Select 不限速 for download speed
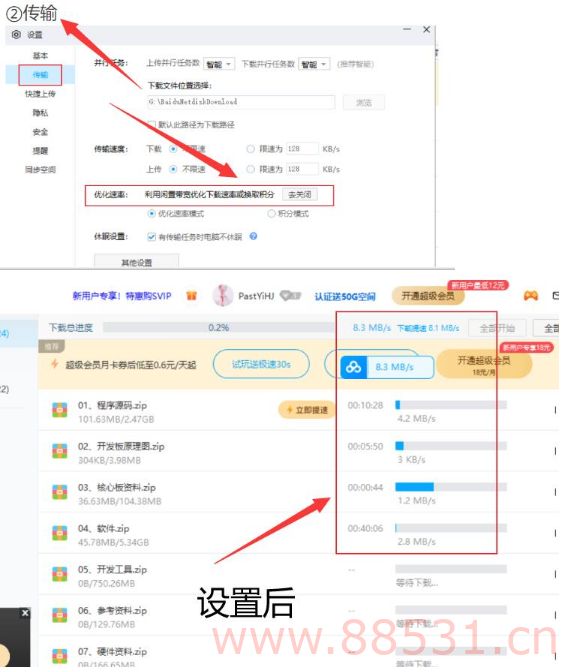565x670 pixels. [x=173, y=149]
